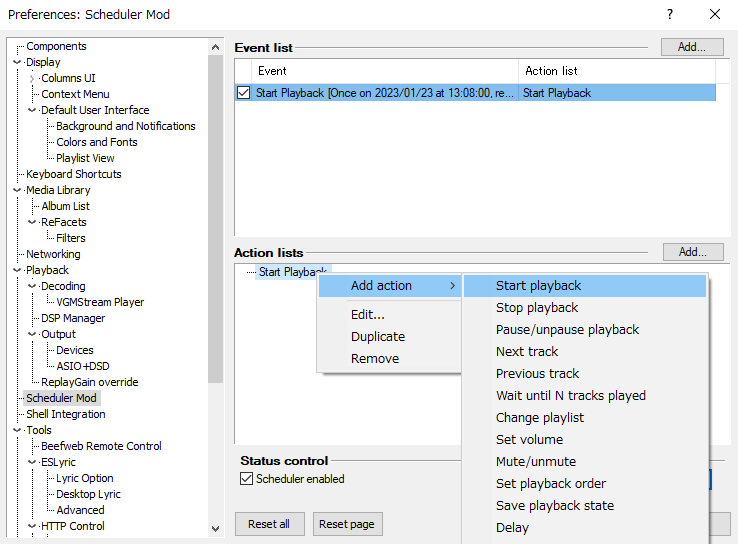Click the Reset all button
738x544 pixels.
click(x=269, y=524)
